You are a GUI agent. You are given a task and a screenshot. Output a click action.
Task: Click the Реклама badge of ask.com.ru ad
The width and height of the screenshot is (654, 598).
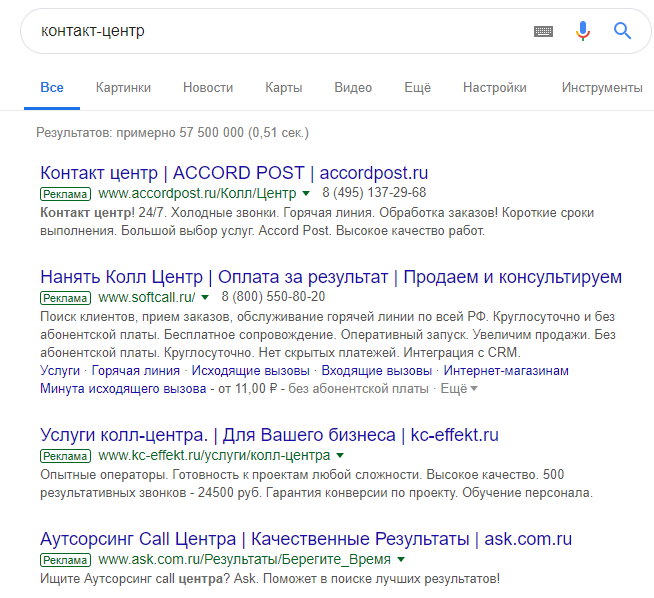click(x=65, y=560)
